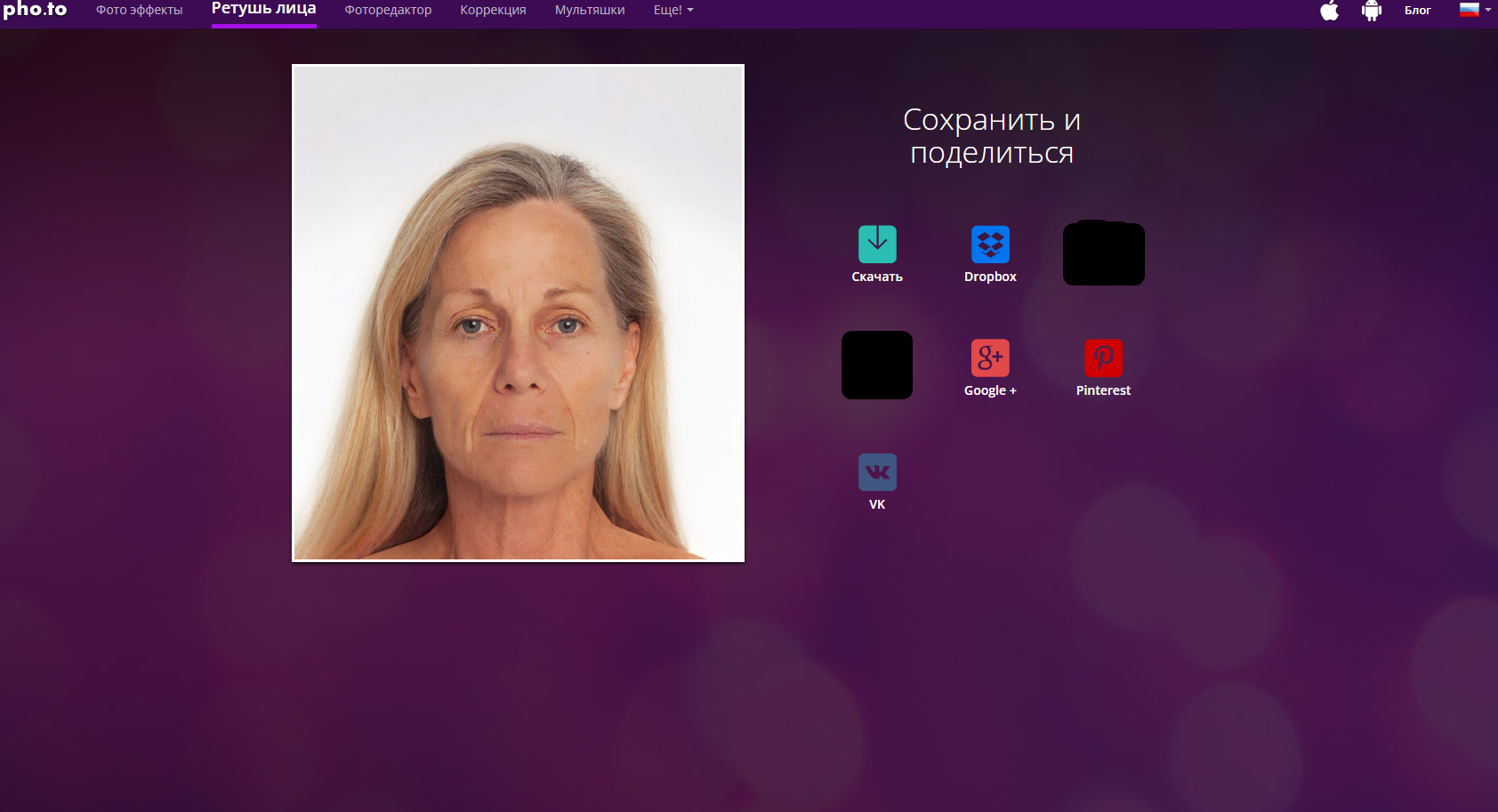Viewport: 1498px width, 812px height.
Task: Pin the photo to Pinterest
Action: pyautogui.click(x=1103, y=358)
